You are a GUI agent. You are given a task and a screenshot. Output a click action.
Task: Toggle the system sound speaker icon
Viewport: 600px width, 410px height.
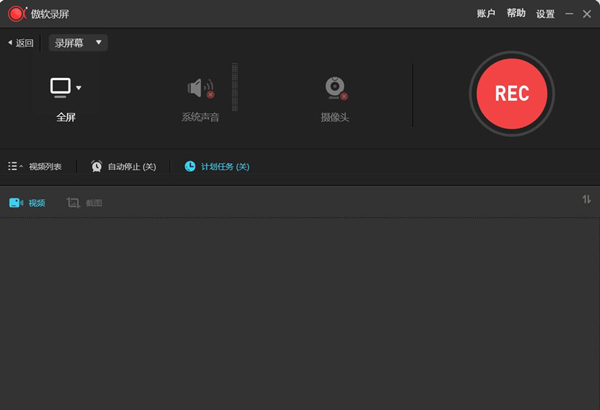click(x=201, y=88)
